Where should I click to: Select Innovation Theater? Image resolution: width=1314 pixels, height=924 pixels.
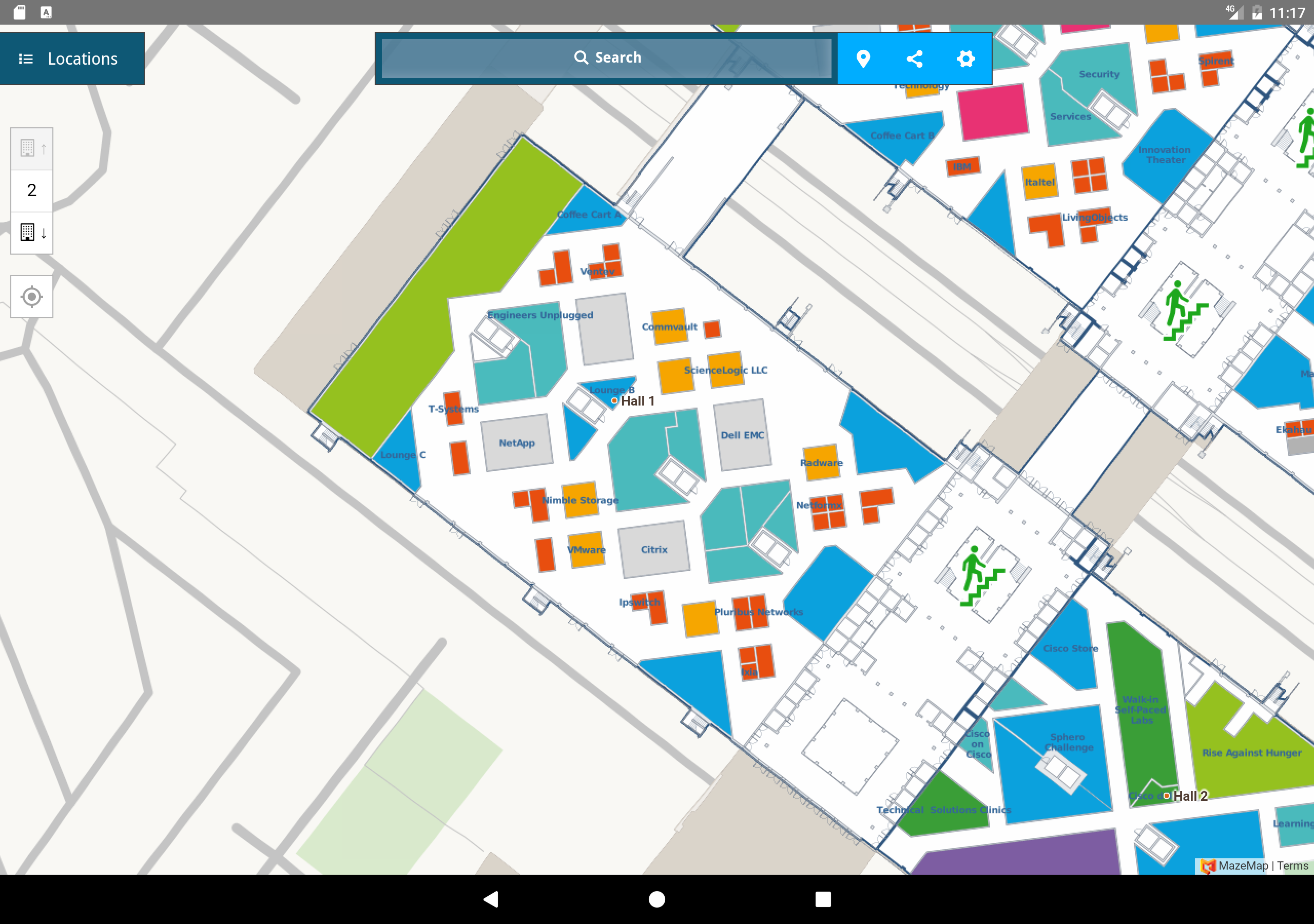point(1165,155)
